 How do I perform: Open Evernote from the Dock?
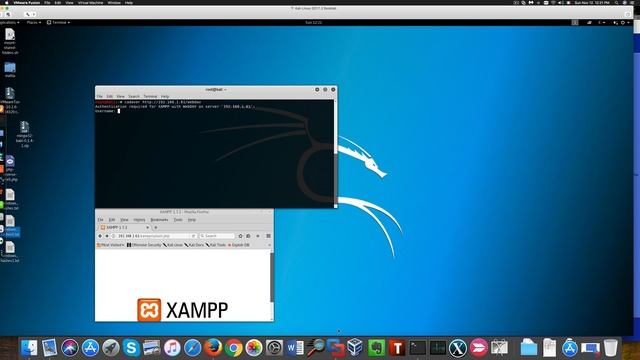(376, 348)
